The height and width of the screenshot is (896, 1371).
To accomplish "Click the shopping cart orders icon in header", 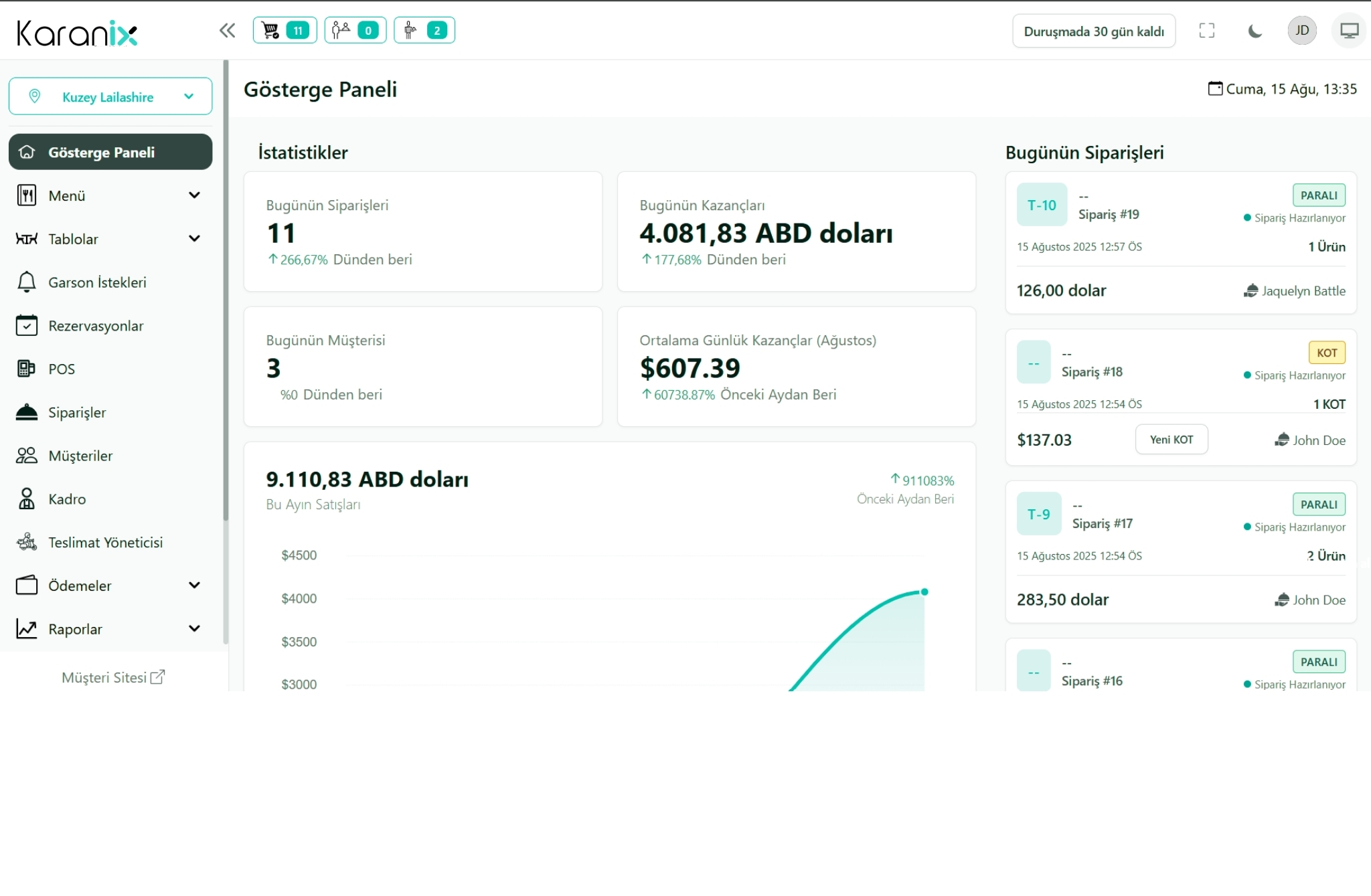I will click(271, 30).
